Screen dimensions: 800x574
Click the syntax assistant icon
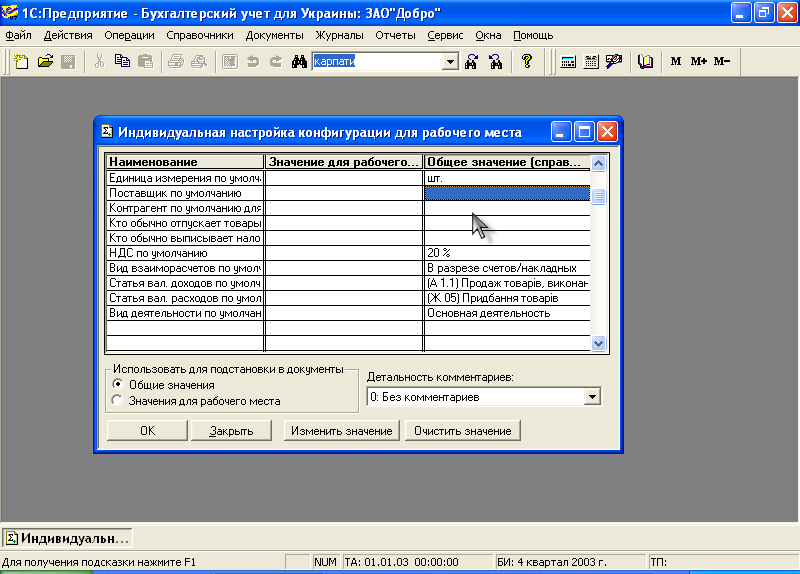click(614, 62)
